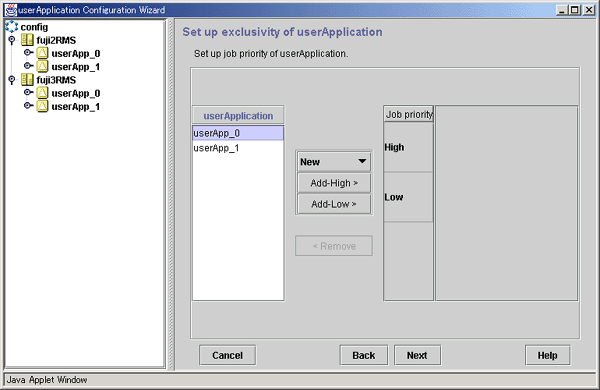This screenshot has width=600, height=390.
Task: Click the config root icon in tree
Action: (12, 27)
